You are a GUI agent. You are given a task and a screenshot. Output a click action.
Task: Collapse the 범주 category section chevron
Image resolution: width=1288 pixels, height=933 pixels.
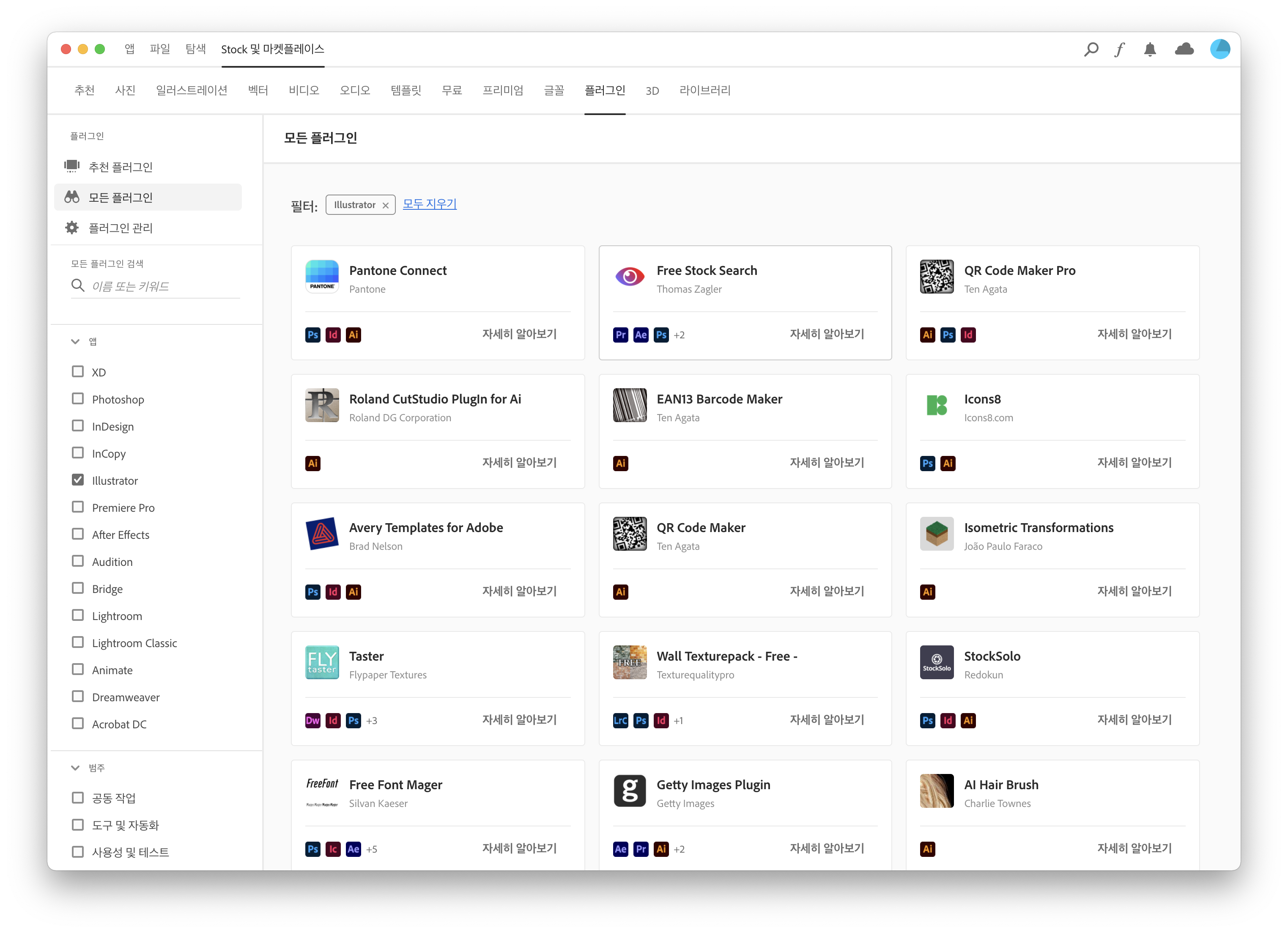[x=75, y=768]
